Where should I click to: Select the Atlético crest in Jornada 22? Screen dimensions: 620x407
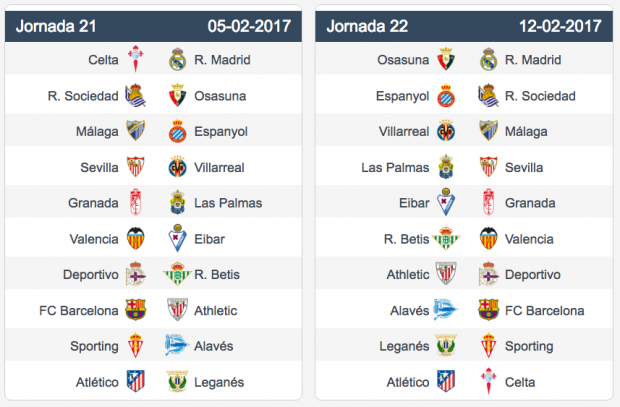pos(446,381)
